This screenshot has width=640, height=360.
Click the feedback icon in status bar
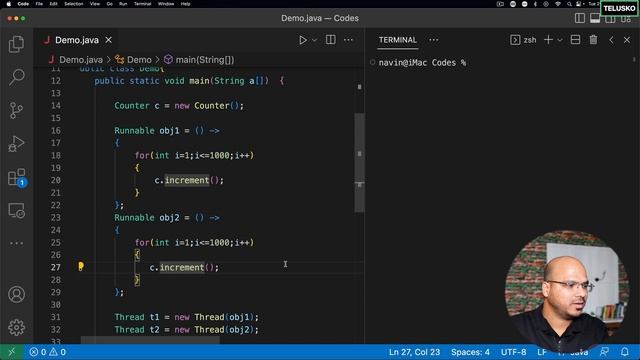pyautogui.click(x=604, y=351)
